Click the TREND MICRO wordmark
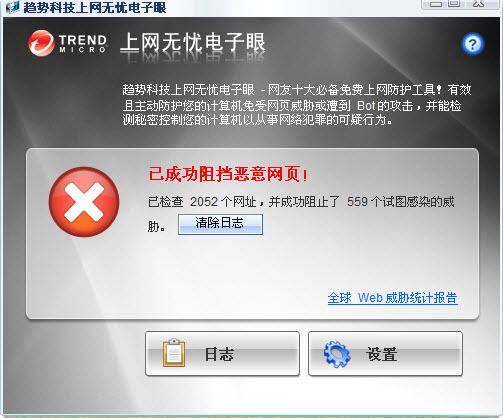This screenshot has width=503, height=418. coord(83,44)
